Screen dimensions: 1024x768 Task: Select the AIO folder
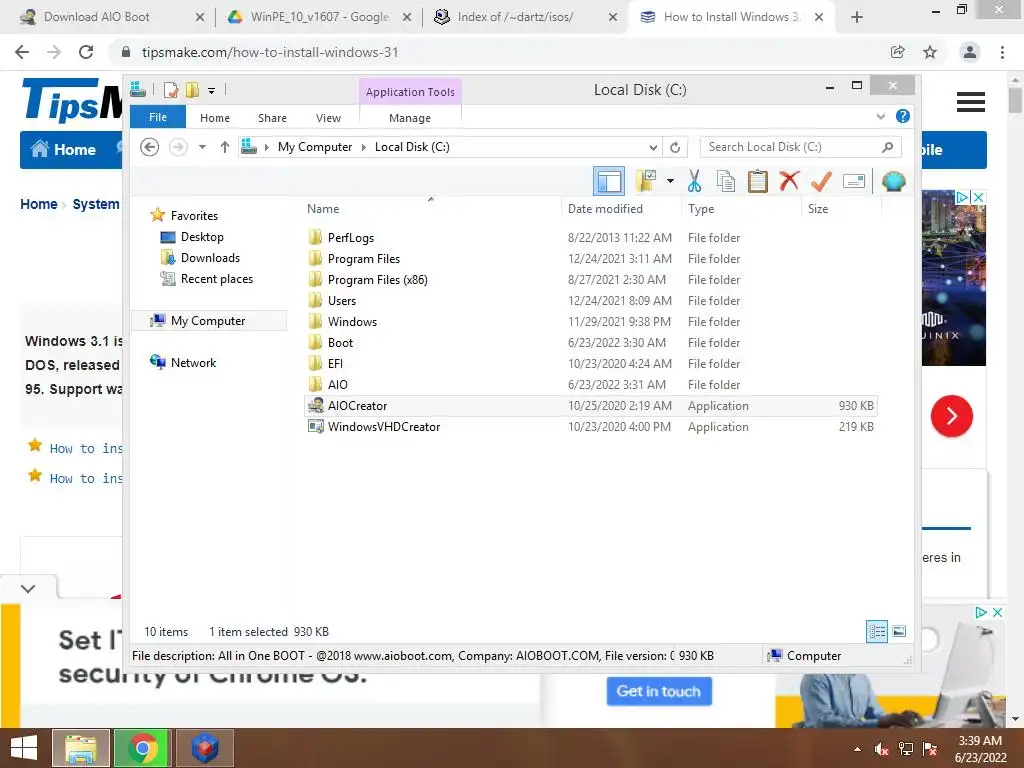tap(338, 385)
